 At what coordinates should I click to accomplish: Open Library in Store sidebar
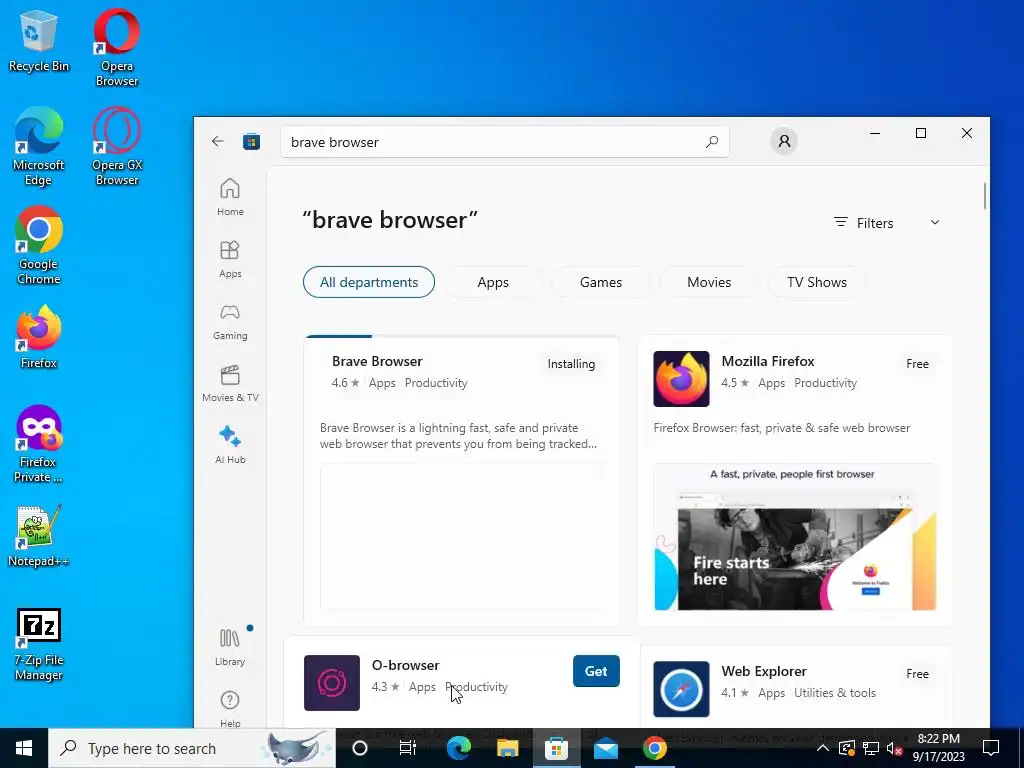(x=230, y=647)
